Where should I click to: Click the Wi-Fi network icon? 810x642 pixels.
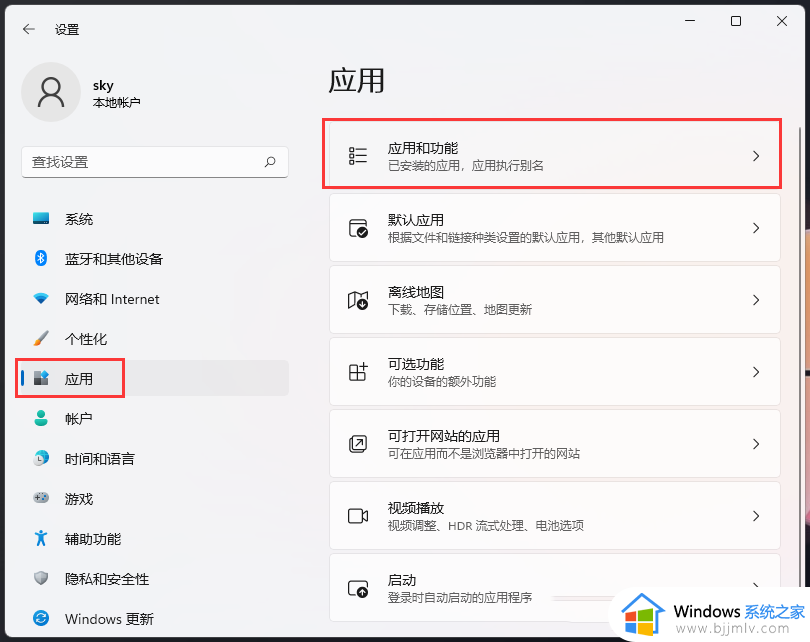pyautogui.click(x=41, y=299)
